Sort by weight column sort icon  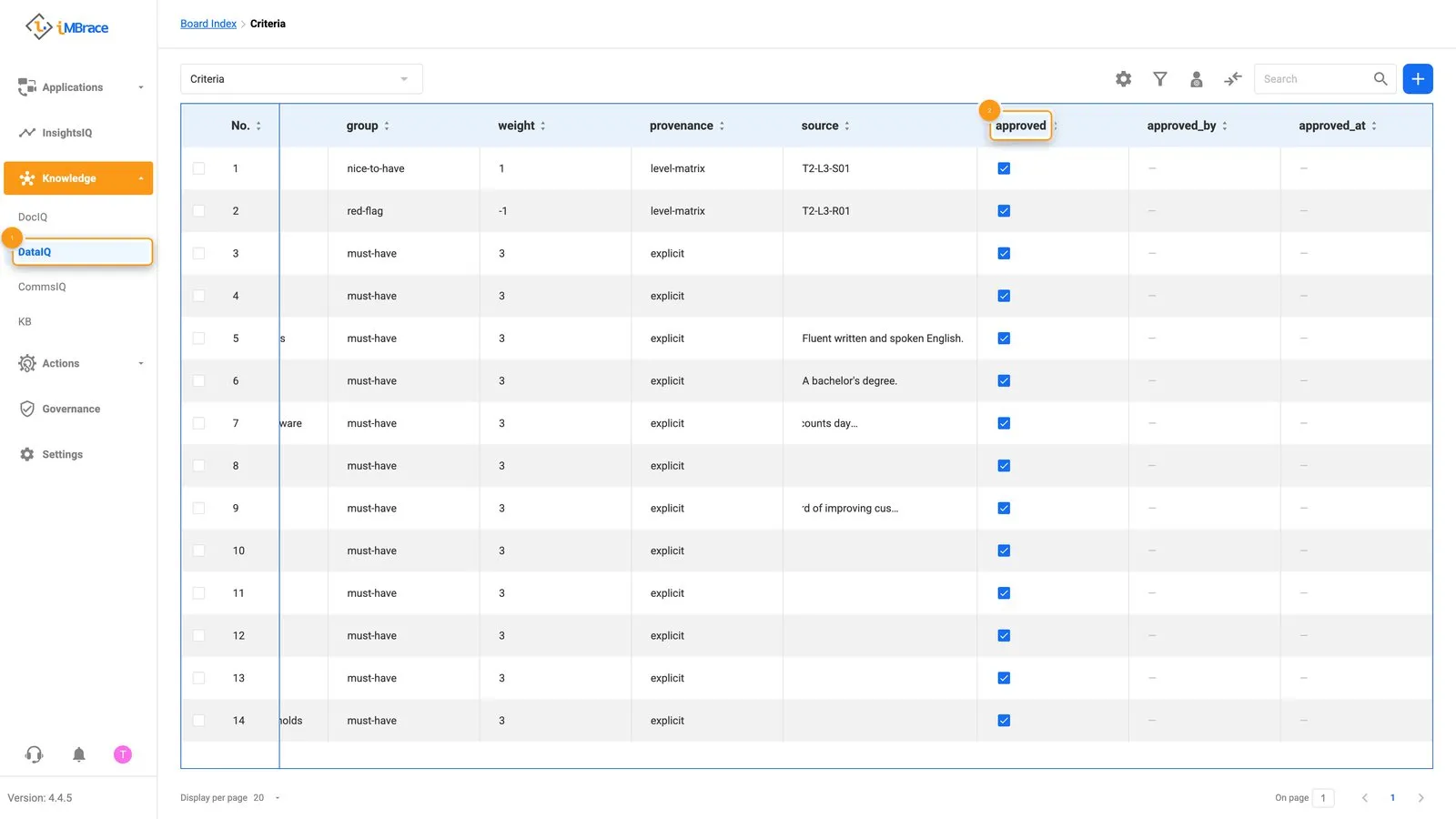click(543, 126)
